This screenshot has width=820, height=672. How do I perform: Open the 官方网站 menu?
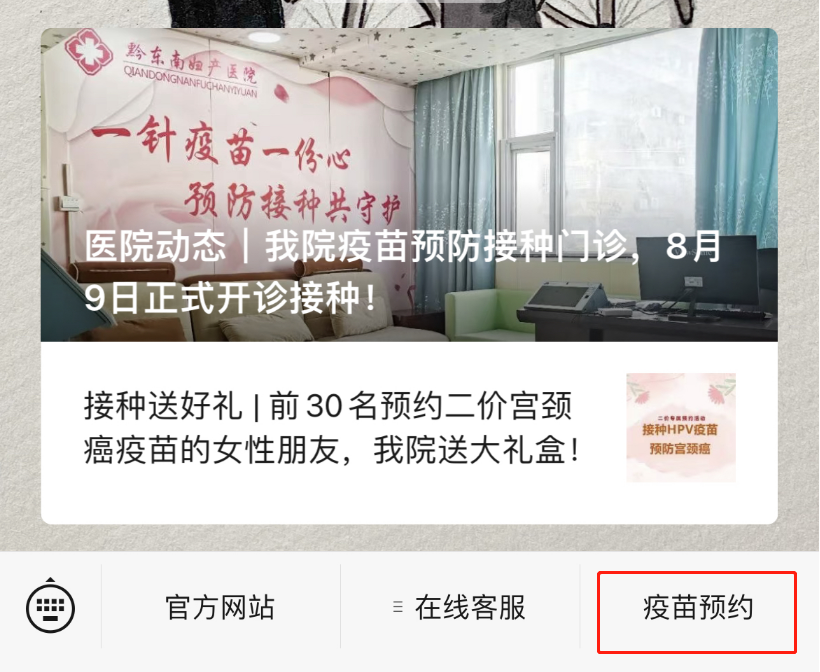tap(220, 608)
